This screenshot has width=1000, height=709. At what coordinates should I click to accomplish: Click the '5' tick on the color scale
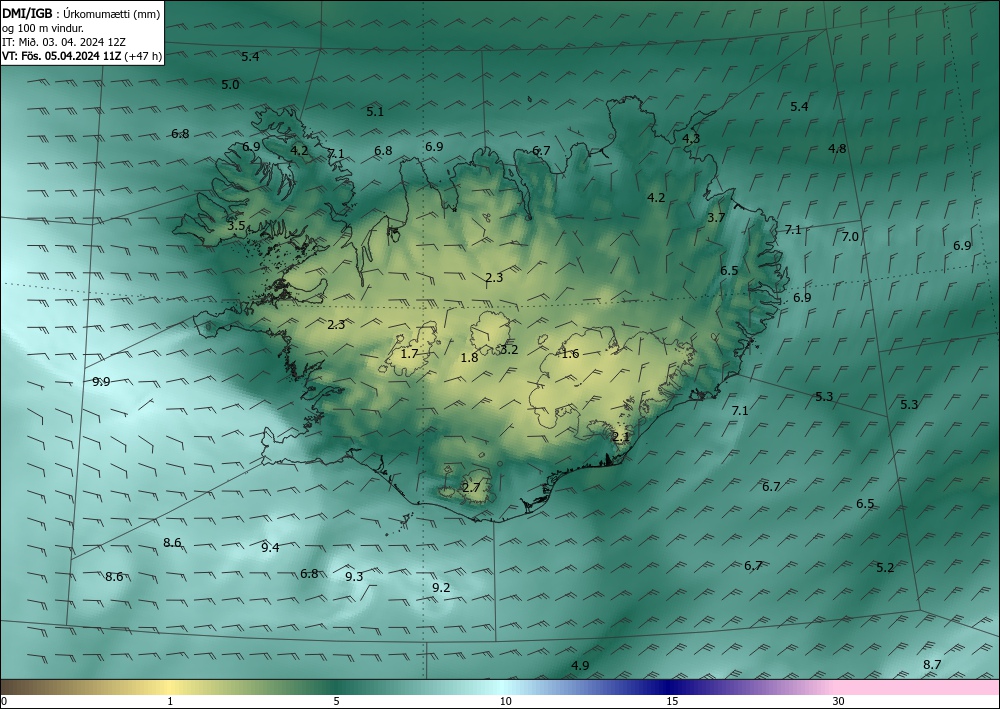[336, 701]
